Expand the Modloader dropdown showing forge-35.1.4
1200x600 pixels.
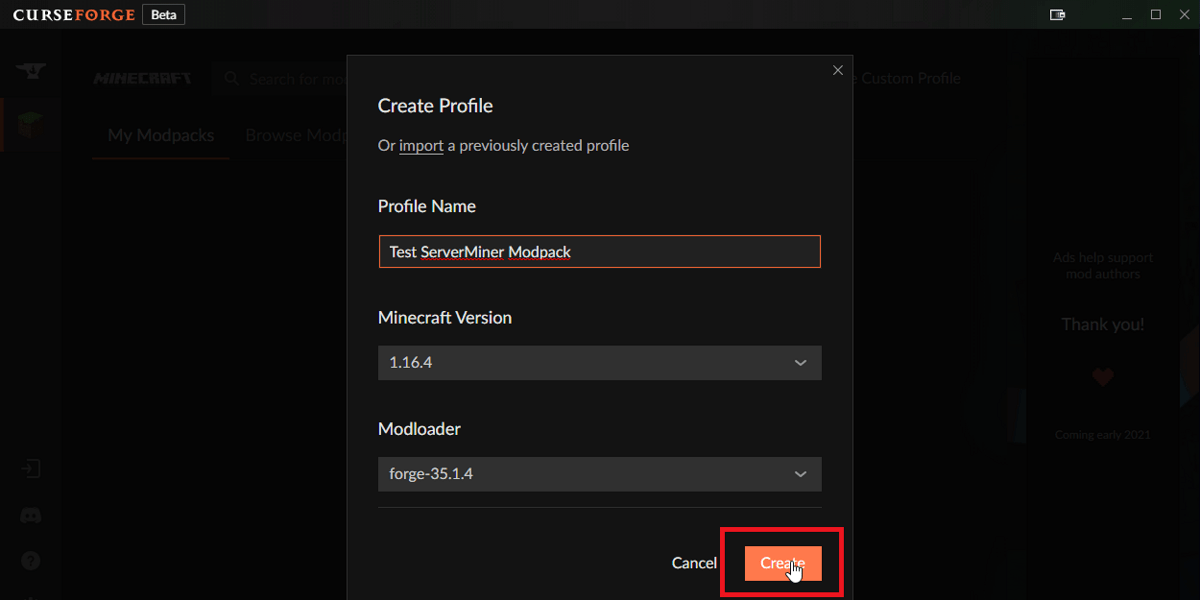(599, 473)
